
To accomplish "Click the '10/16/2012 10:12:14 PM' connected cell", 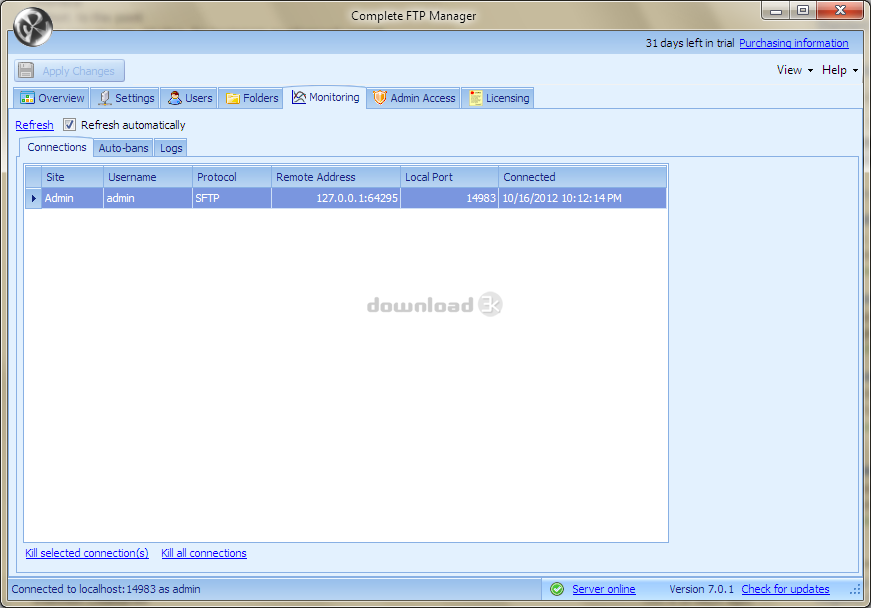I will point(583,198).
